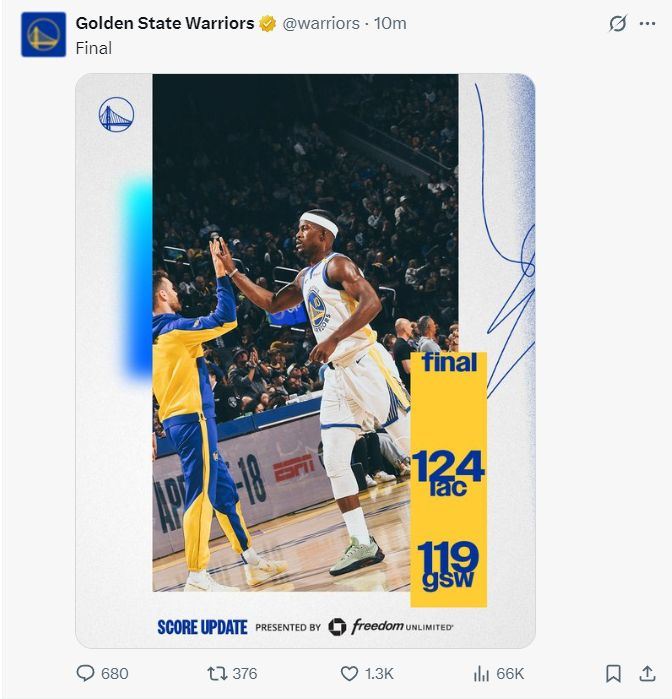The width and height of the screenshot is (672, 699).
Task: Click the @warriors handle
Action: click(x=321, y=23)
